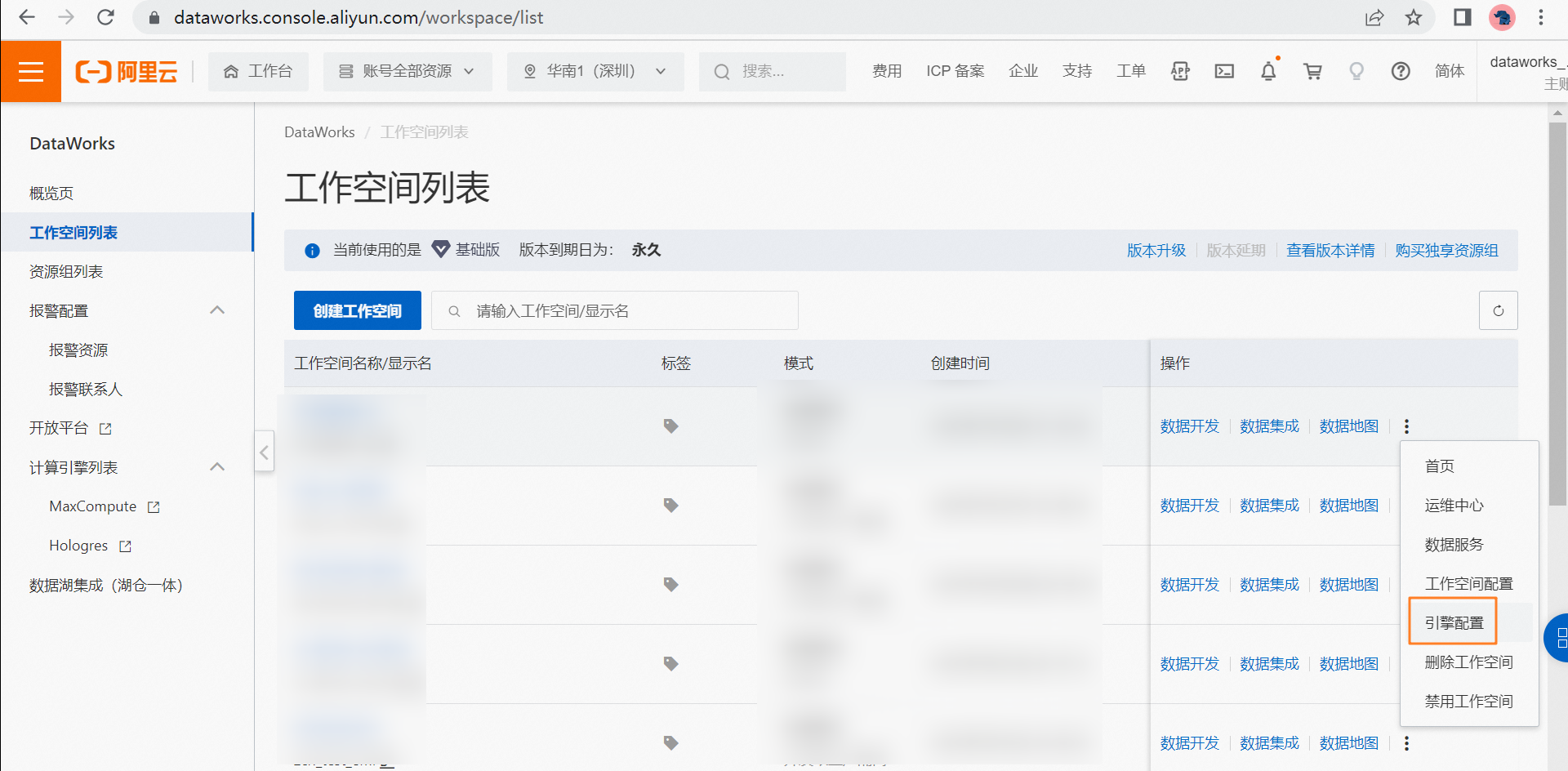Click the info icon in the version banner
Image resolution: width=1568 pixels, height=771 pixels.
312,251
